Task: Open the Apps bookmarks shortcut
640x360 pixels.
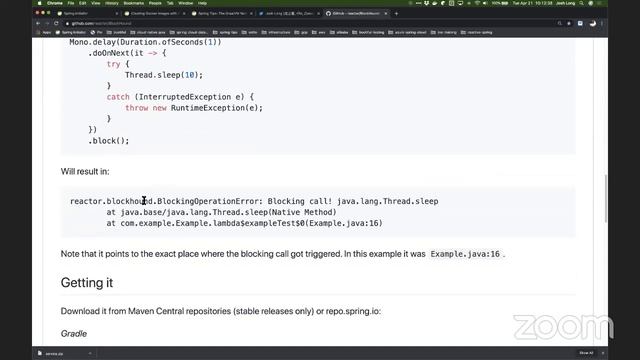Action: tap(44, 32)
